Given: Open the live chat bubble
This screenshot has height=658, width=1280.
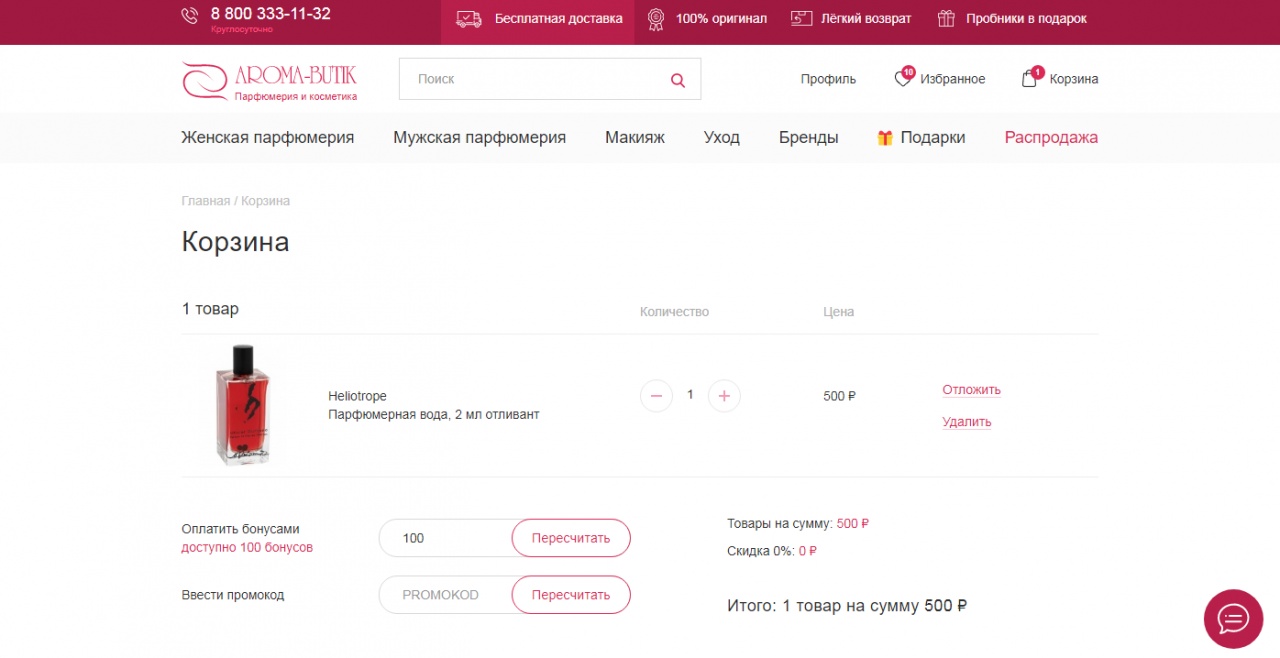Looking at the screenshot, I should 1233,619.
